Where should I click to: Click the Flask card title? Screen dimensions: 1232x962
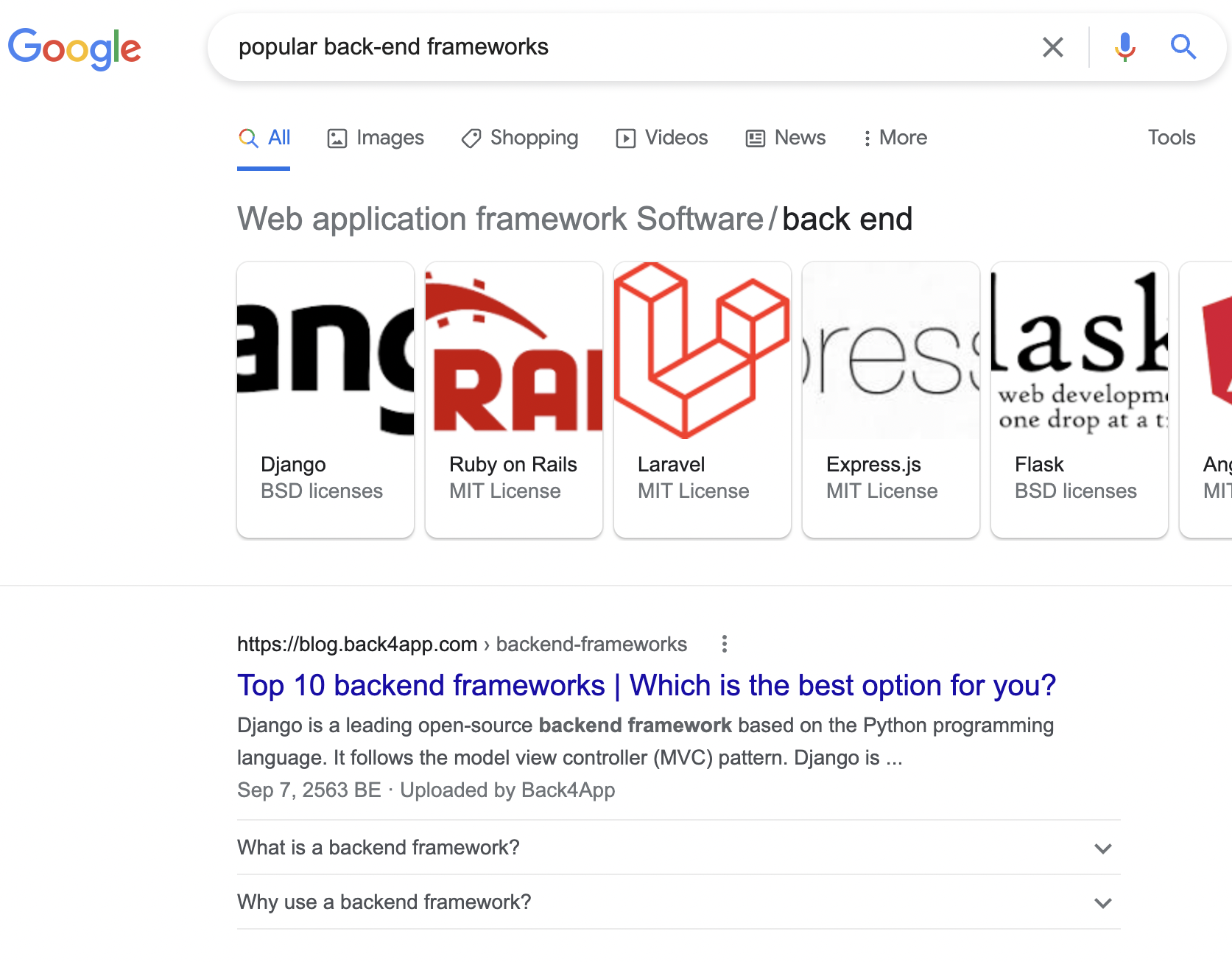click(x=1039, y=465)
